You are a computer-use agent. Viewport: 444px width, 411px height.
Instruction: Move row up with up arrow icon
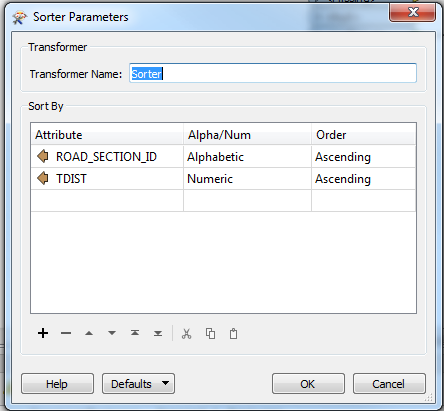[89, 333]
